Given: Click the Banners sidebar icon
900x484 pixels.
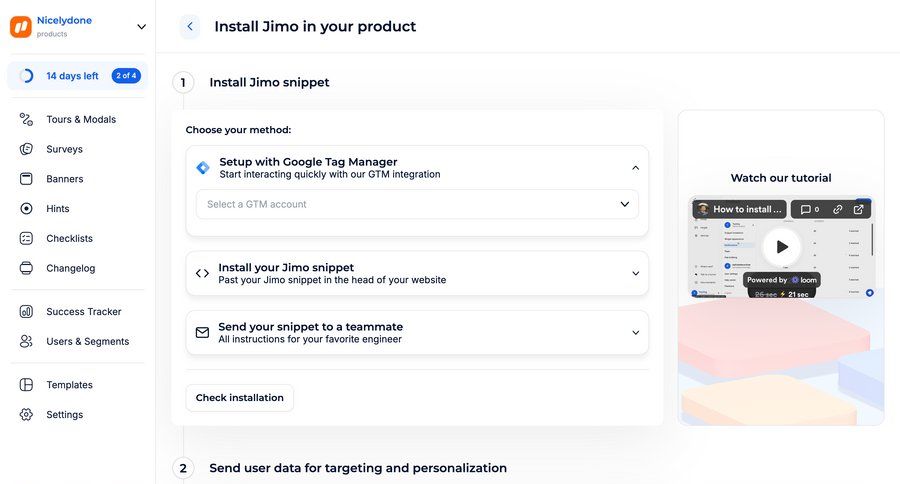Looking at the screenshot, I should coord(26,179).
